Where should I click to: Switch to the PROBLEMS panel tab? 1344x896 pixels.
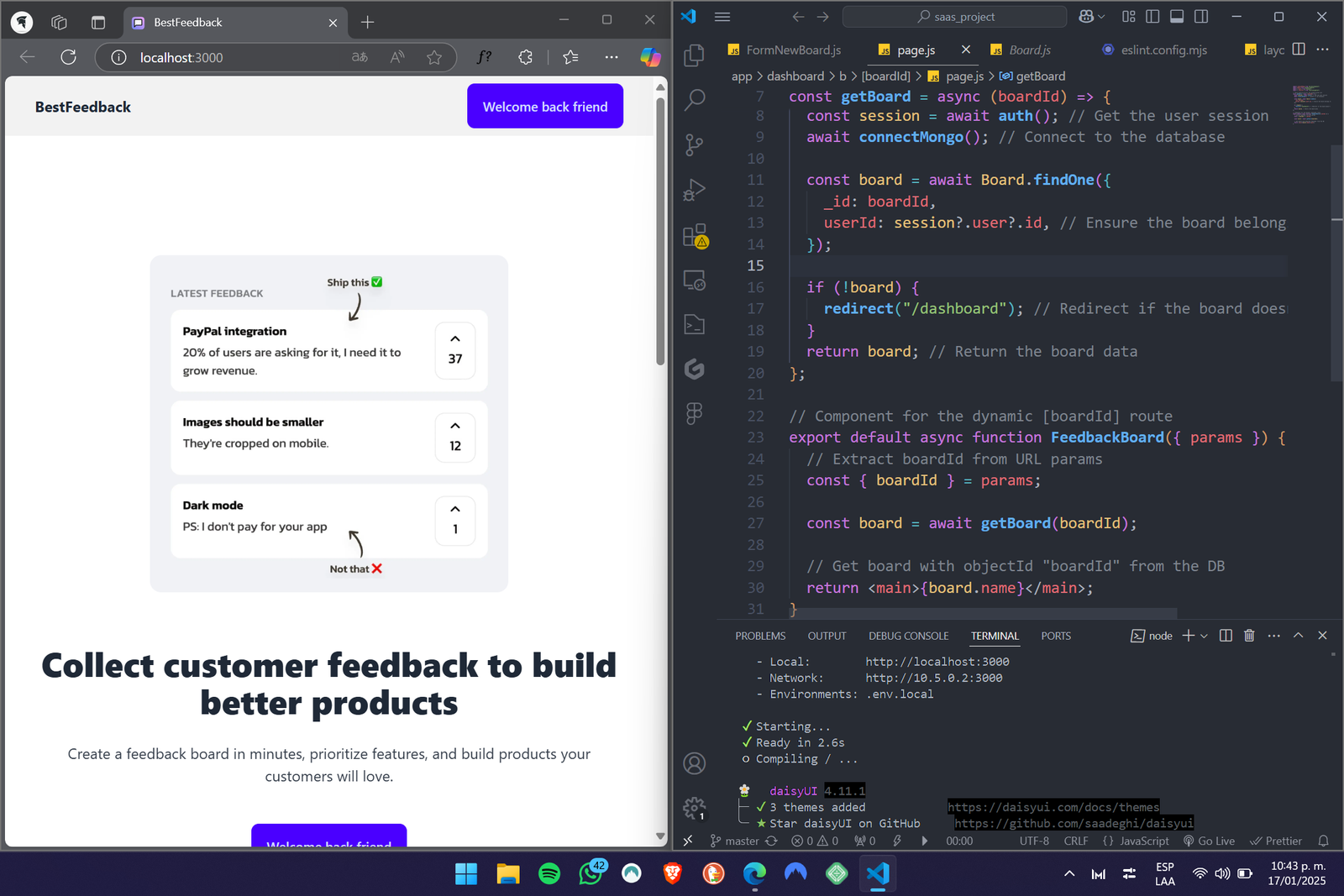(x=760, y=636)
